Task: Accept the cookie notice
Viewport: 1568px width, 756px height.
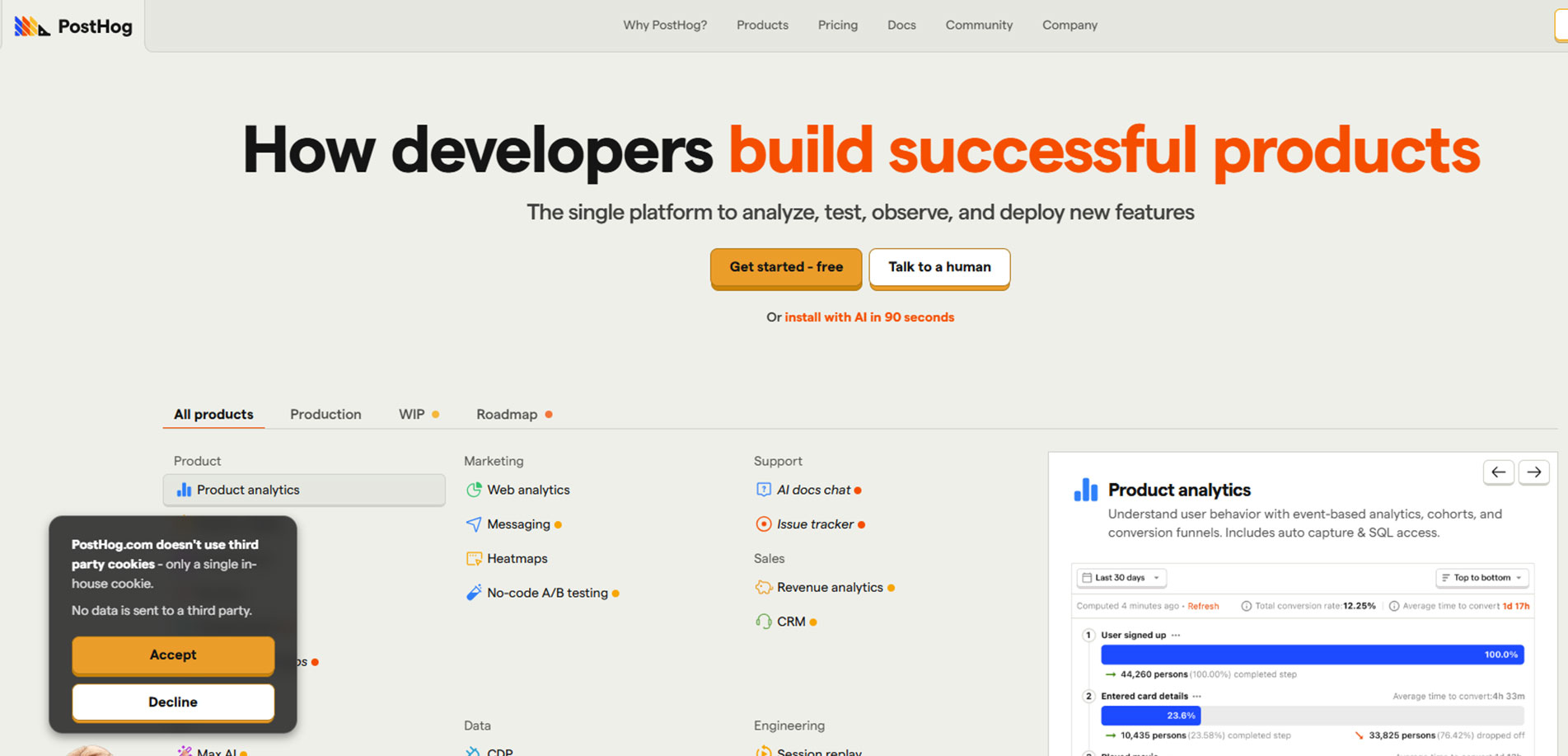Action: coord(173,655)
